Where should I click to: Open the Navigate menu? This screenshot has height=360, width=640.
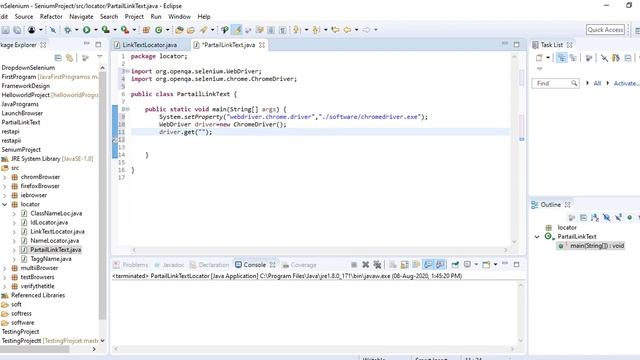[81, 17]
